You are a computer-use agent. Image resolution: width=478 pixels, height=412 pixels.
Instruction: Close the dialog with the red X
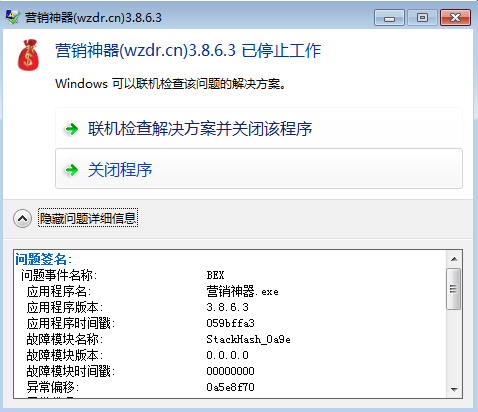tap(455, 18)
